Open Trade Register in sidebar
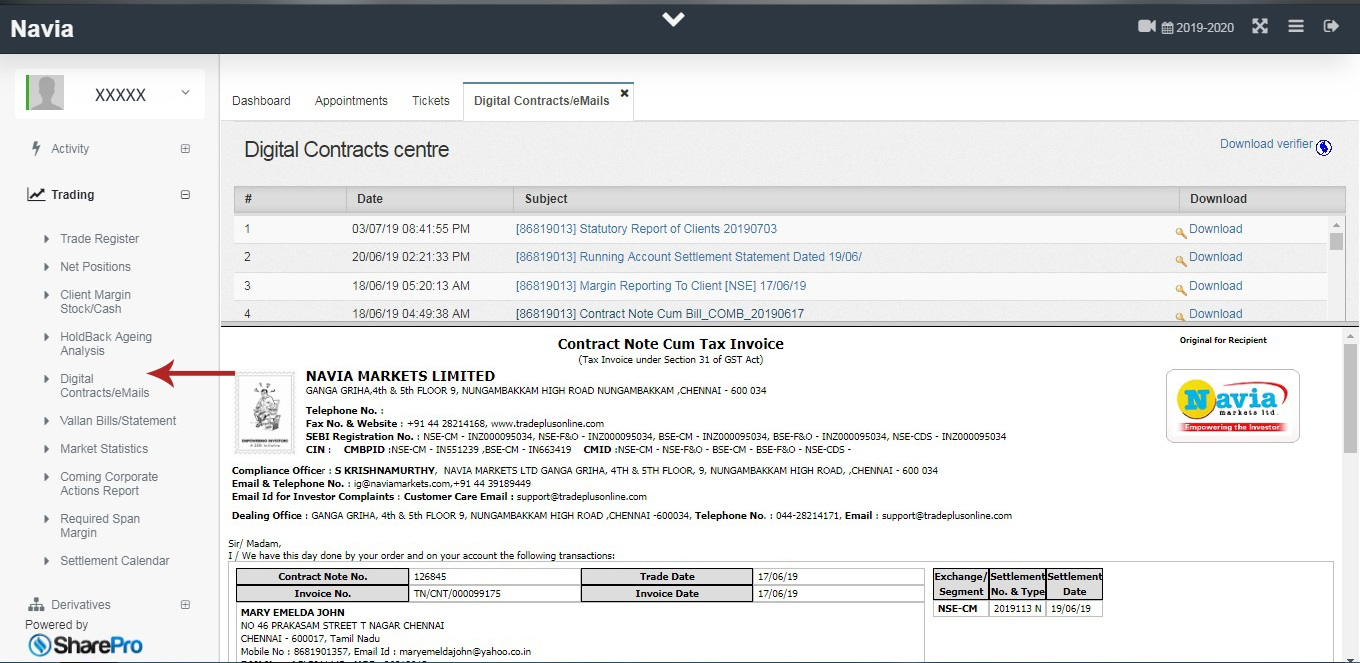Screen dimensions: 1360x663 pyautogui.click(x=99, y=239)
